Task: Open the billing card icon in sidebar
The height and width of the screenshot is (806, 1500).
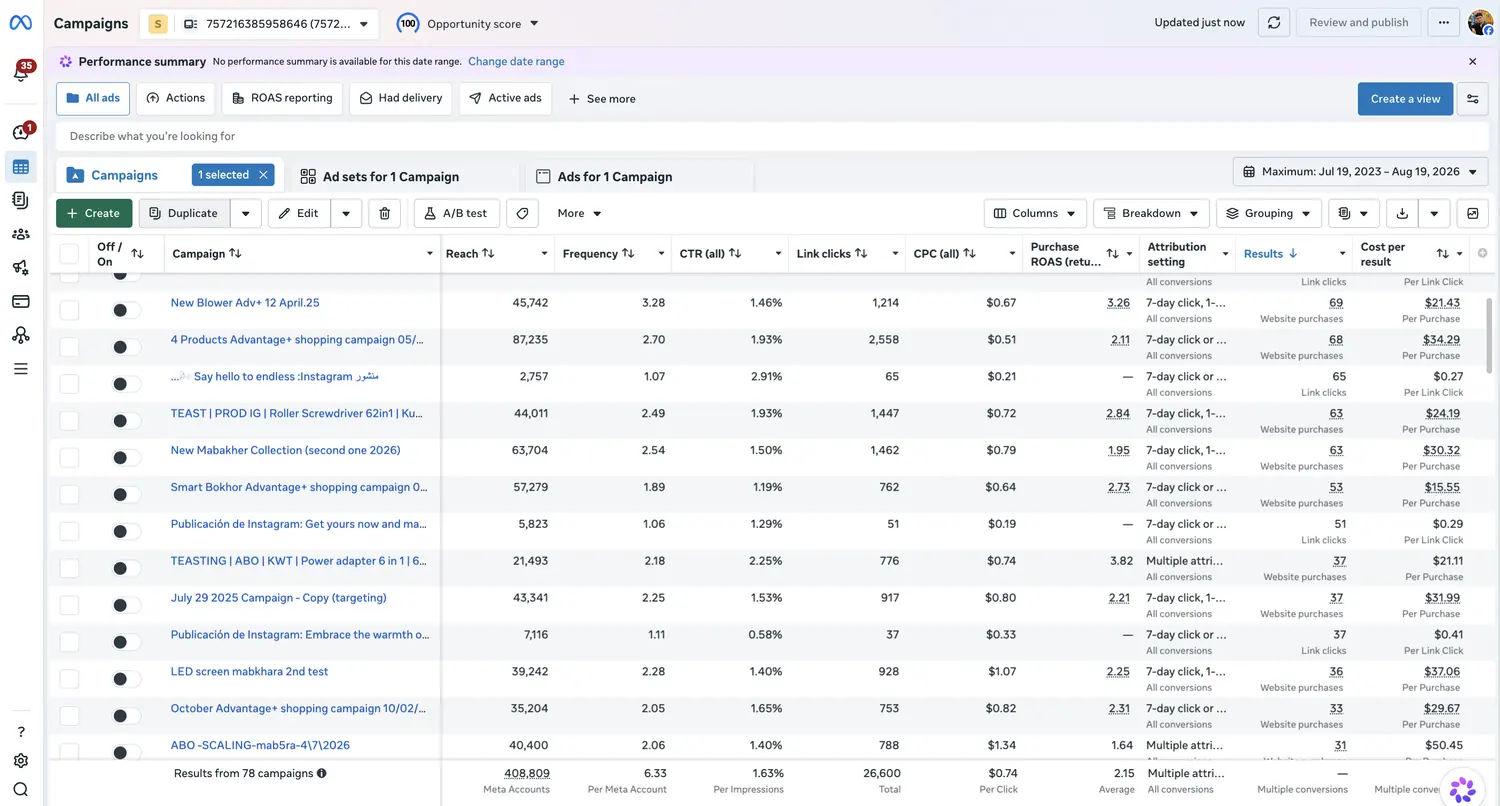Action: click(x=21, y=301)
